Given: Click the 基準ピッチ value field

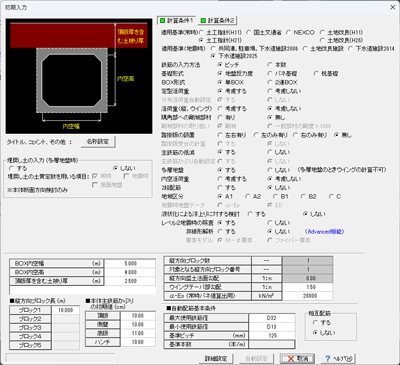Looking at the screenshot, I should [x=272, y=336].
